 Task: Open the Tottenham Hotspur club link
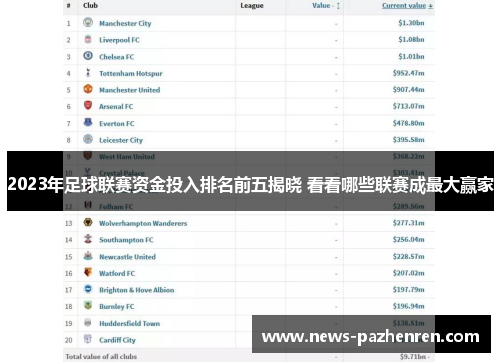tap(131, 73)
